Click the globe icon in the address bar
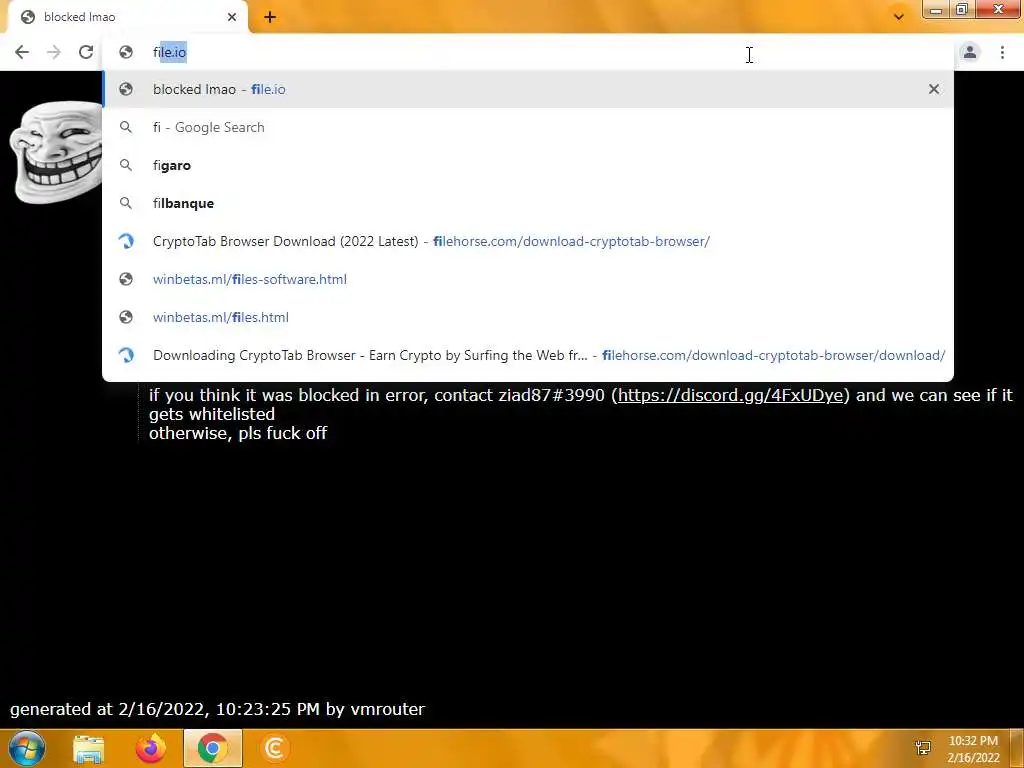The image size is (1024, 768). tap(126, 52)
